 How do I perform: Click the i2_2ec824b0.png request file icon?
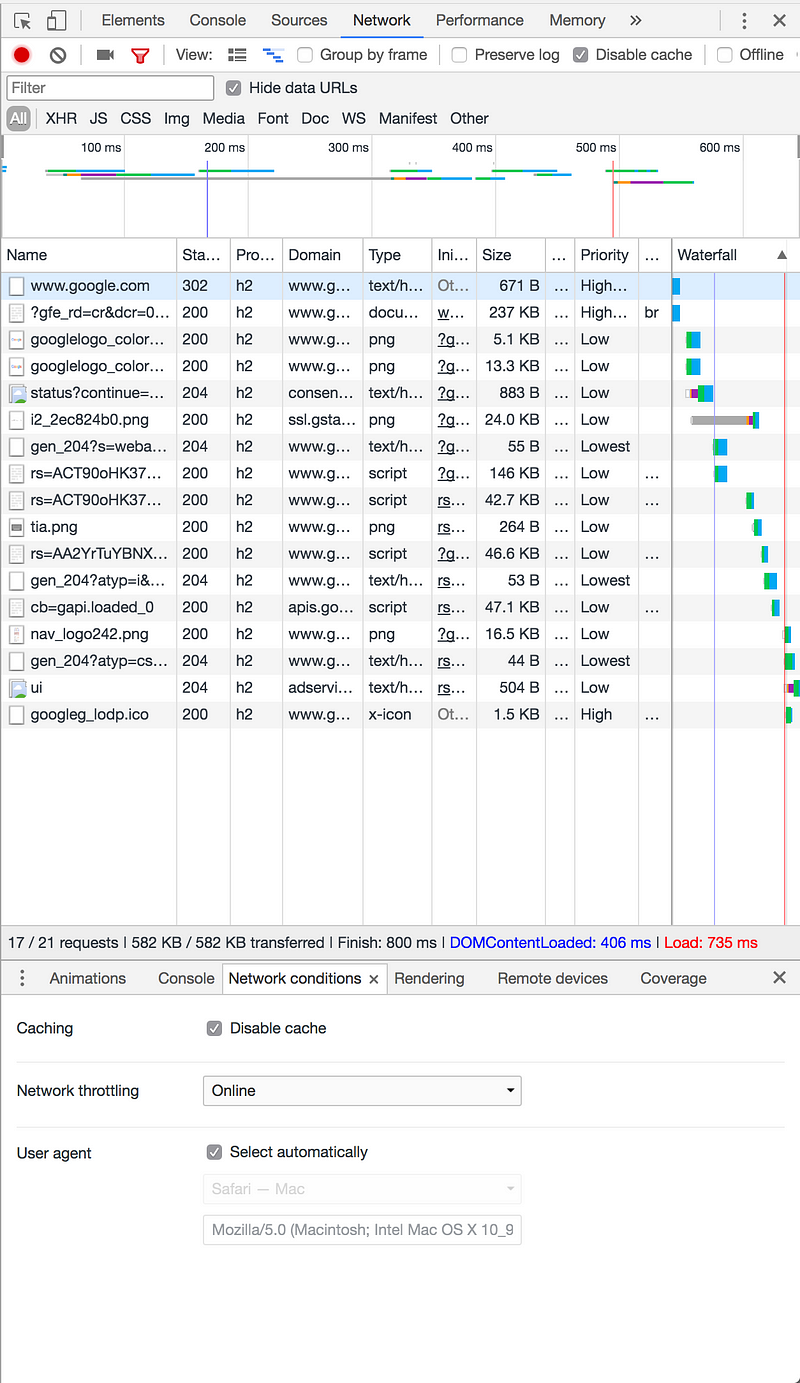16,420
